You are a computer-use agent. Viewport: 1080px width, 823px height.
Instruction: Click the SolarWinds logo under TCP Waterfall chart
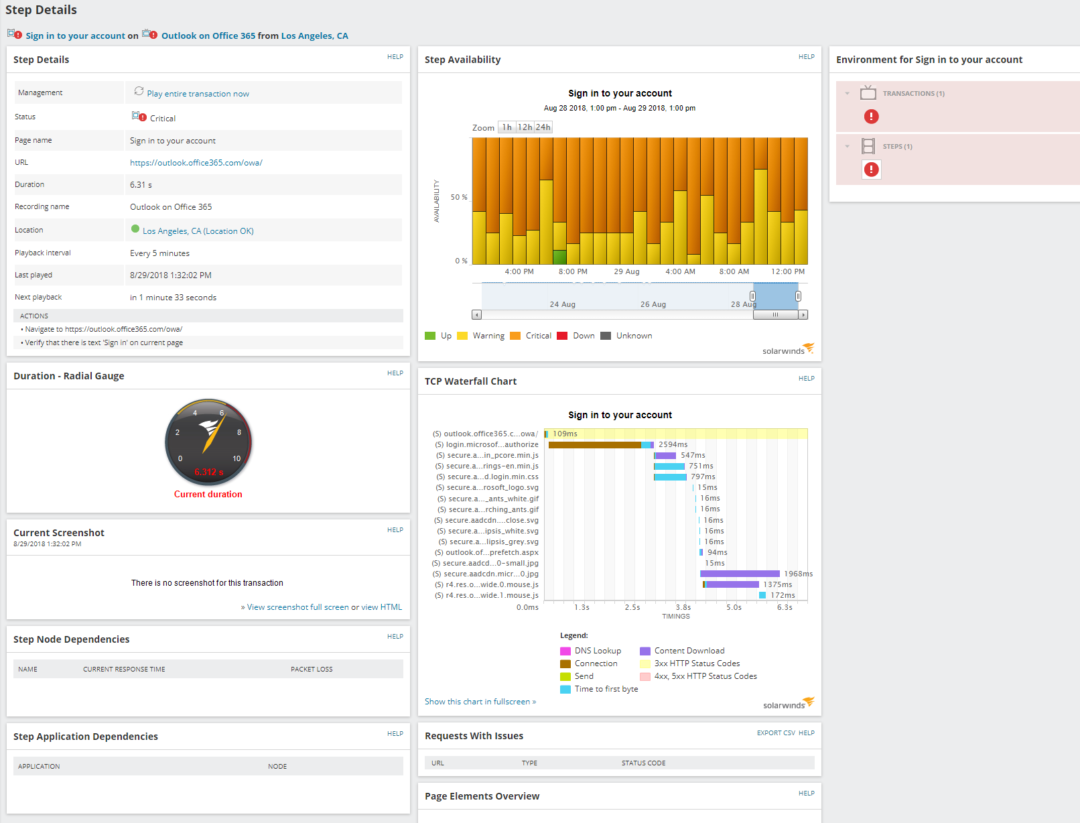[789, 704]
